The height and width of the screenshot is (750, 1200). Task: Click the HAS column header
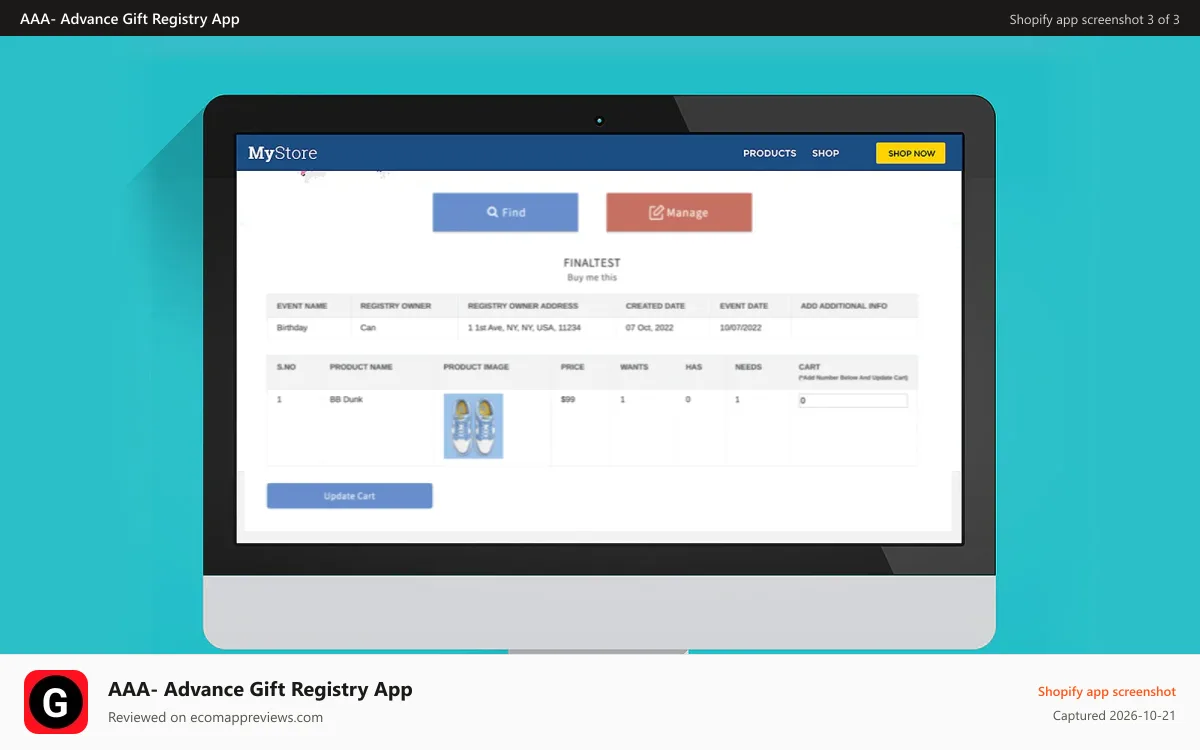[694, 367]
